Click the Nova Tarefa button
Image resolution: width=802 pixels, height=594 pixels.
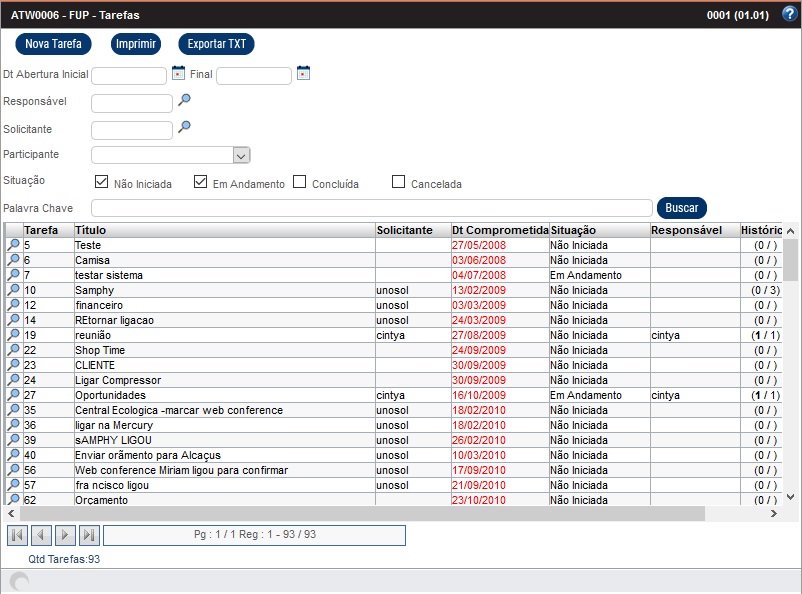(x=53, y=44)
